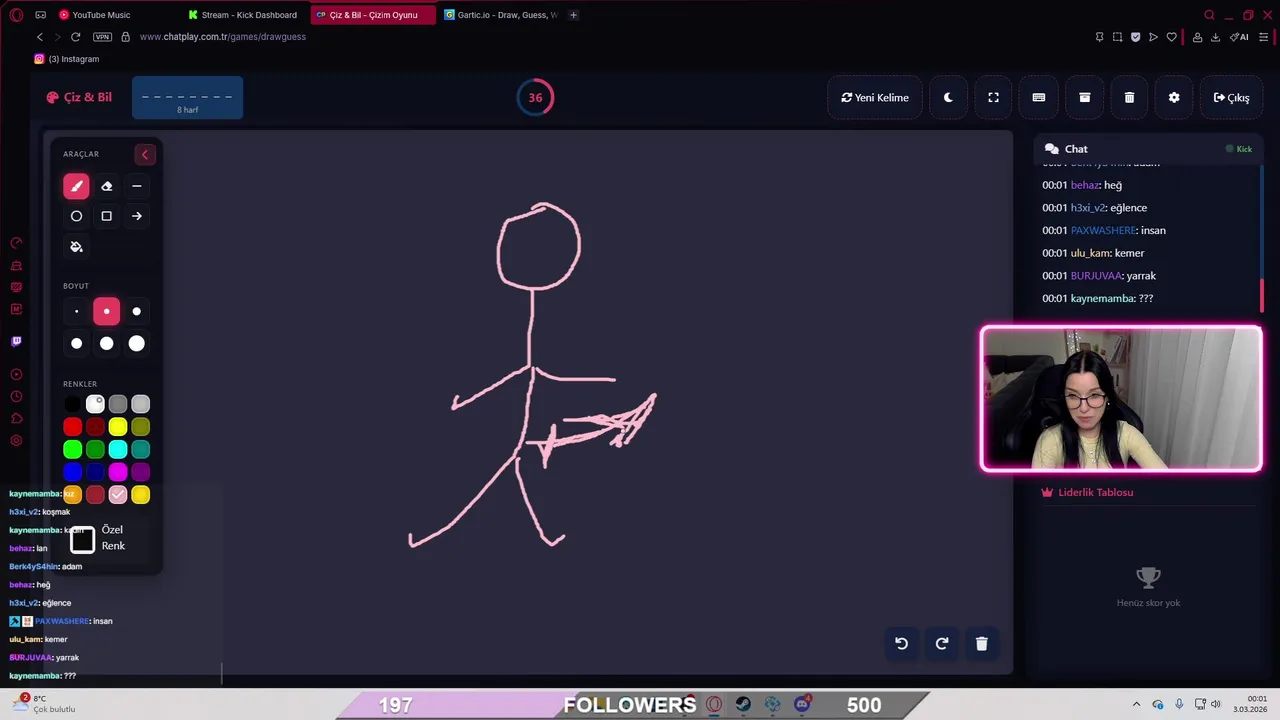This screenshot has width=1280, height=720.
Task: Click the 8 harf word hint box
Action: [187, 98]
